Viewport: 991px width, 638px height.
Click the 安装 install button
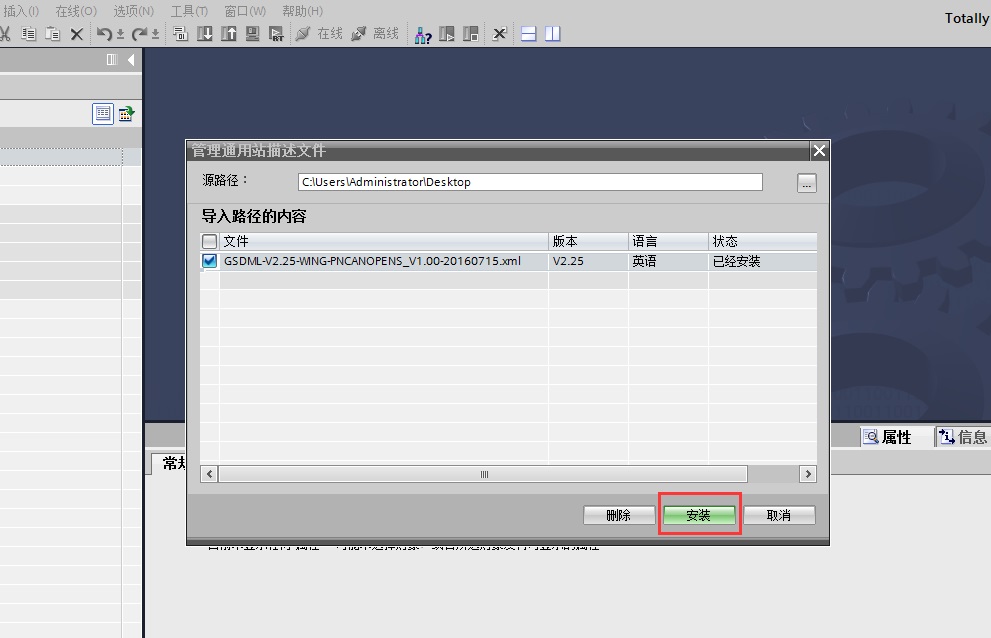tap(699, 515)
